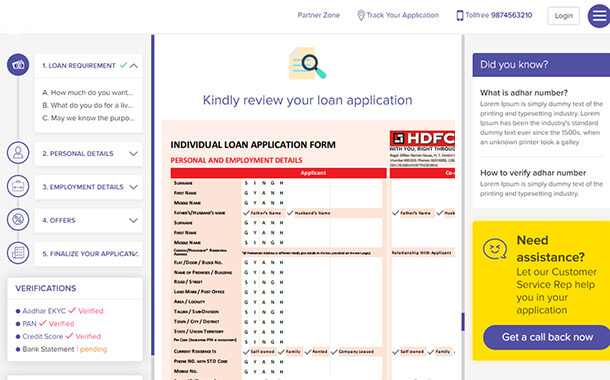Click Kindly review your loan application heading
Screen dimensions: 610x380
coord(307,100)
